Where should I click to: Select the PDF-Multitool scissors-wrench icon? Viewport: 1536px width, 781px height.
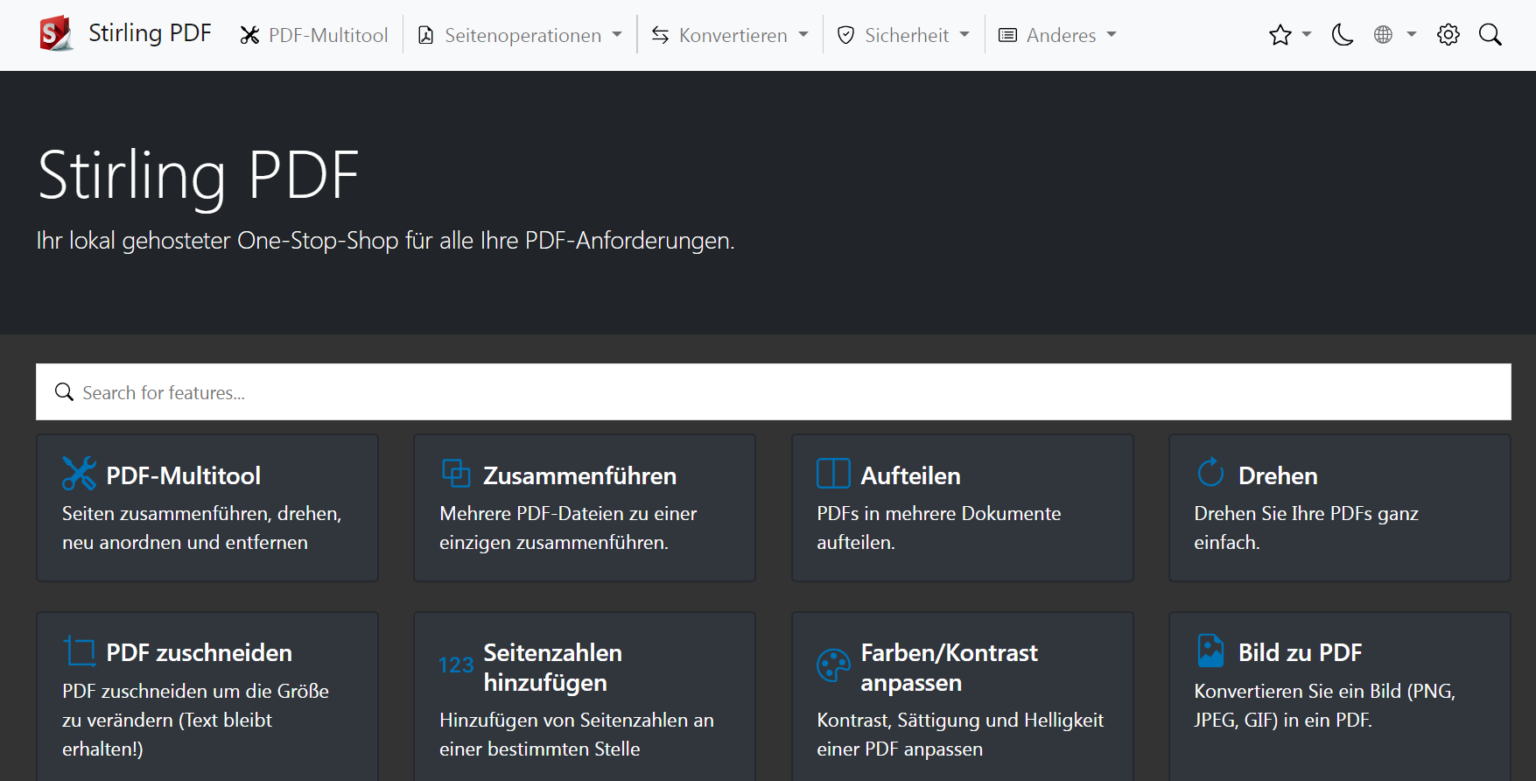(x=78, y=474)
